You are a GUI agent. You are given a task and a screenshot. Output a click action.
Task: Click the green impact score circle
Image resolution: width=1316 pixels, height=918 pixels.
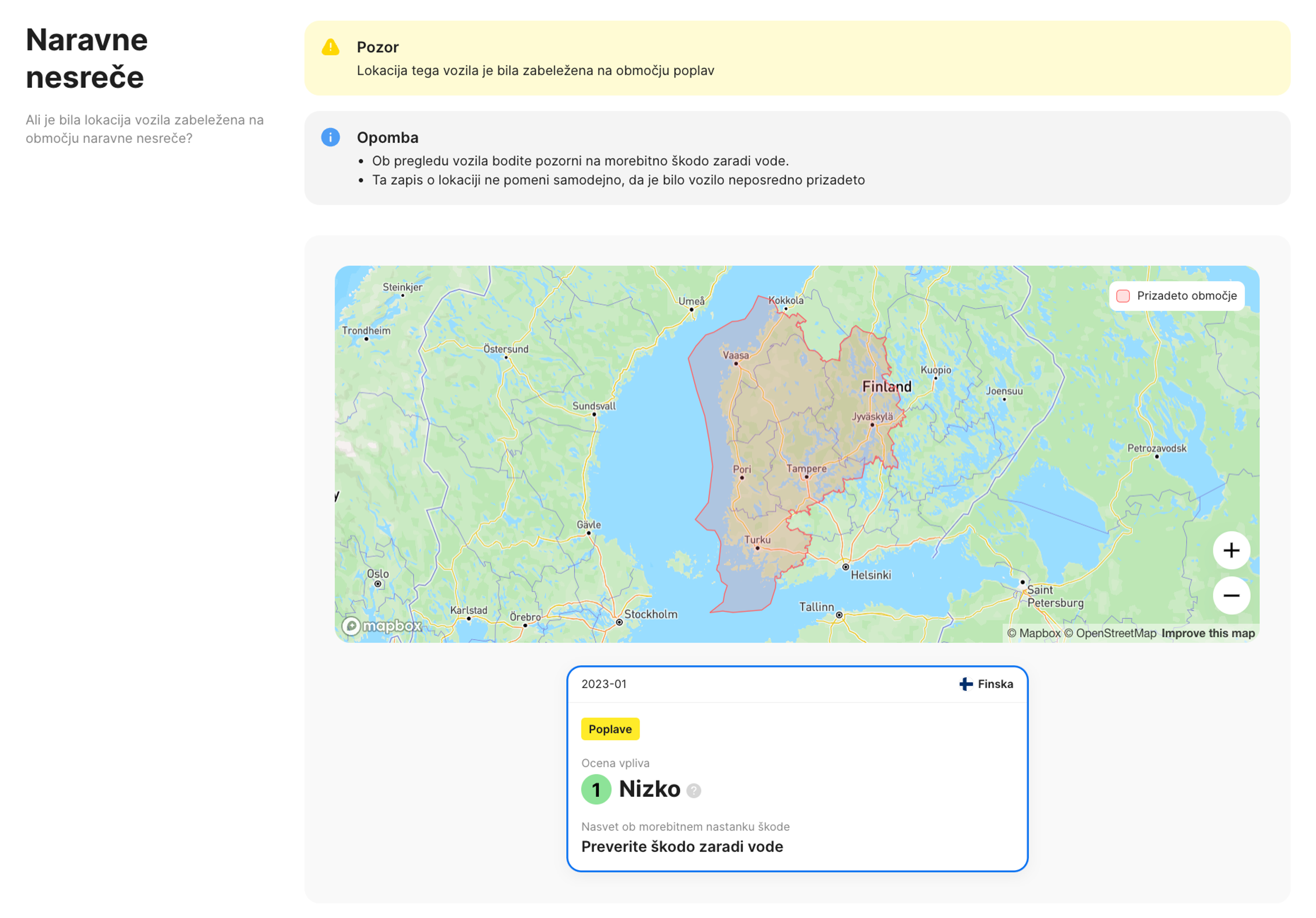(x=596, y=789)
